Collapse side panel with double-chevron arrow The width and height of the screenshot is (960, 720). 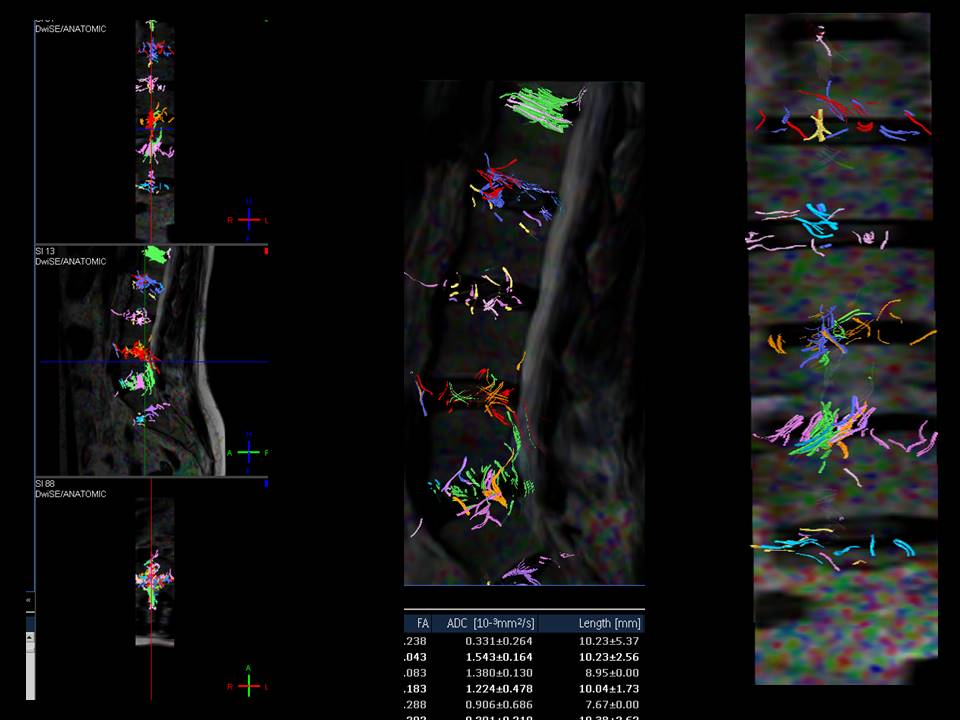click(29, 600)
